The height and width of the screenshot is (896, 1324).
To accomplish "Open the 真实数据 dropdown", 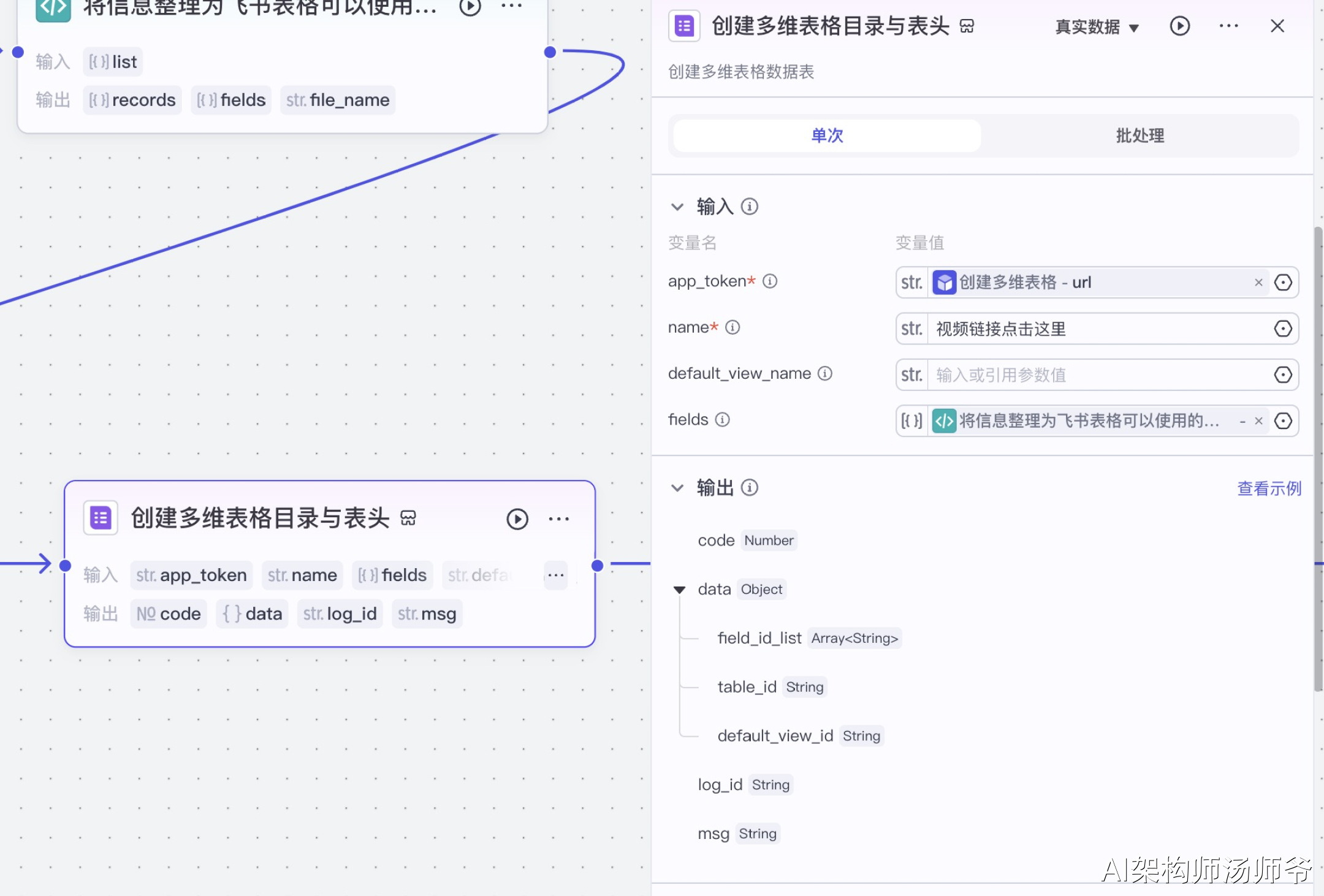I will tap(1097, 27).
